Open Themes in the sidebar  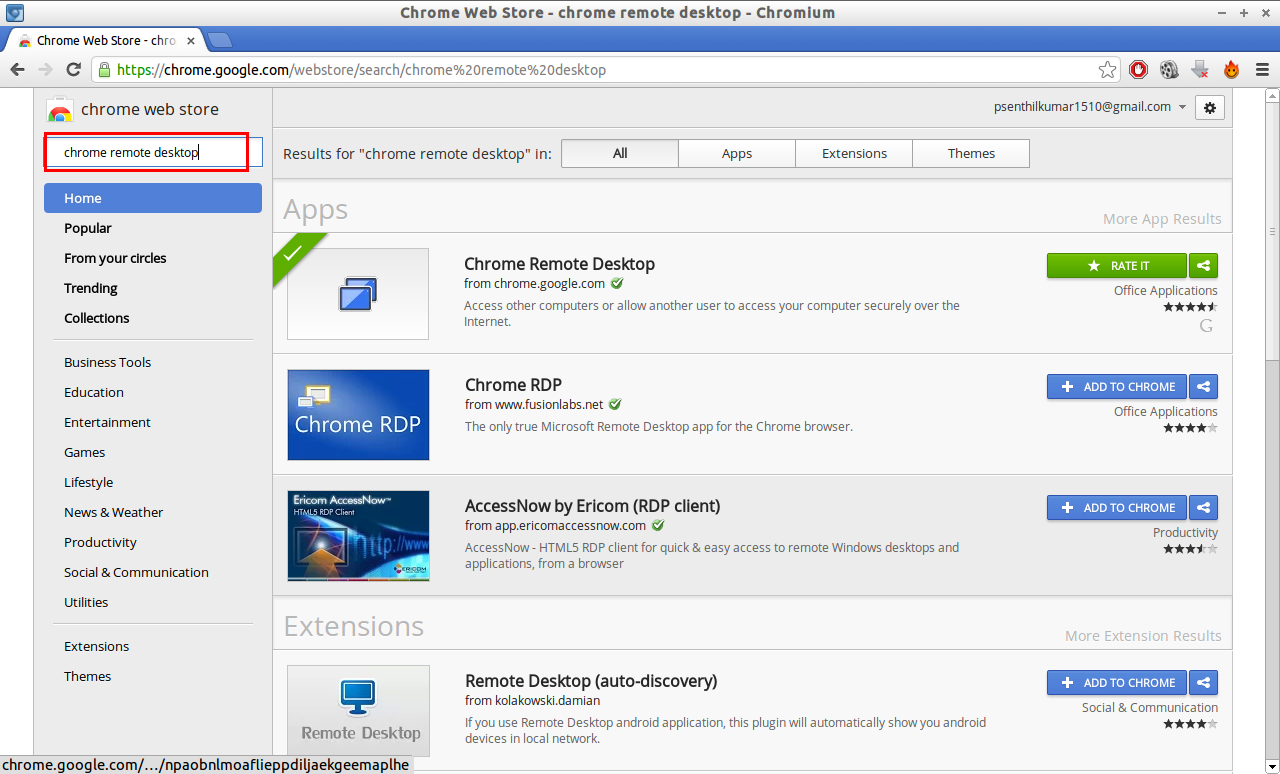[x=88, y=676]
